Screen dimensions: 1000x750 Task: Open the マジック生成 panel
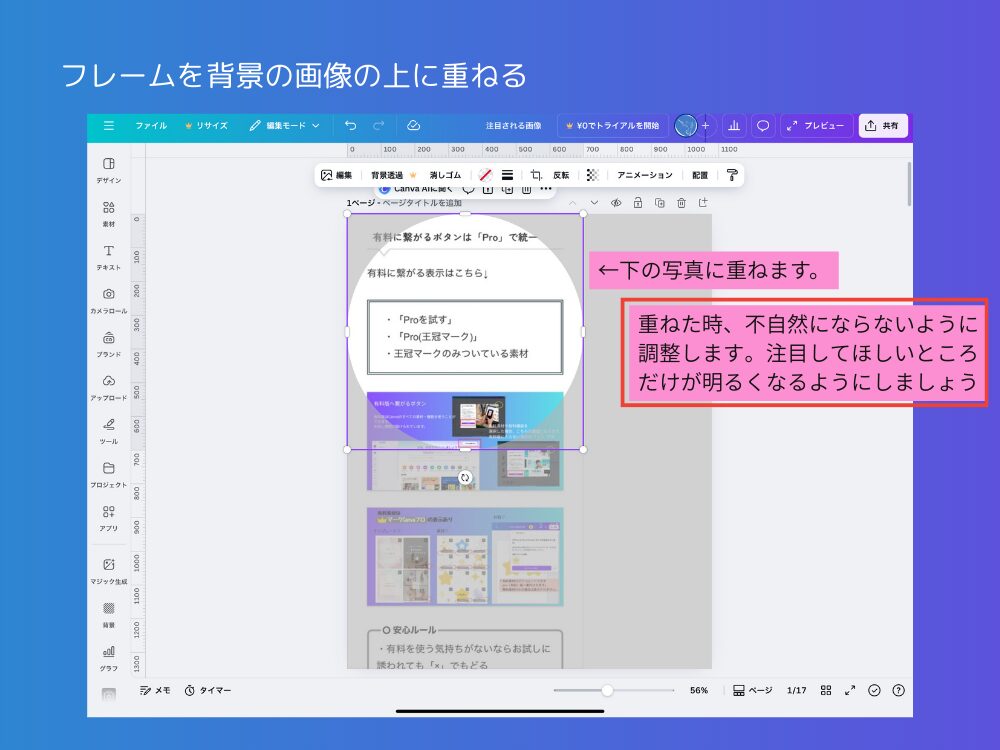110,563
